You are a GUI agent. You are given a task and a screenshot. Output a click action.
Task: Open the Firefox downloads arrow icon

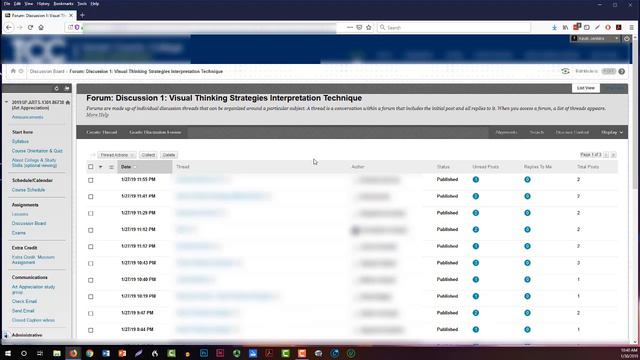554,27
